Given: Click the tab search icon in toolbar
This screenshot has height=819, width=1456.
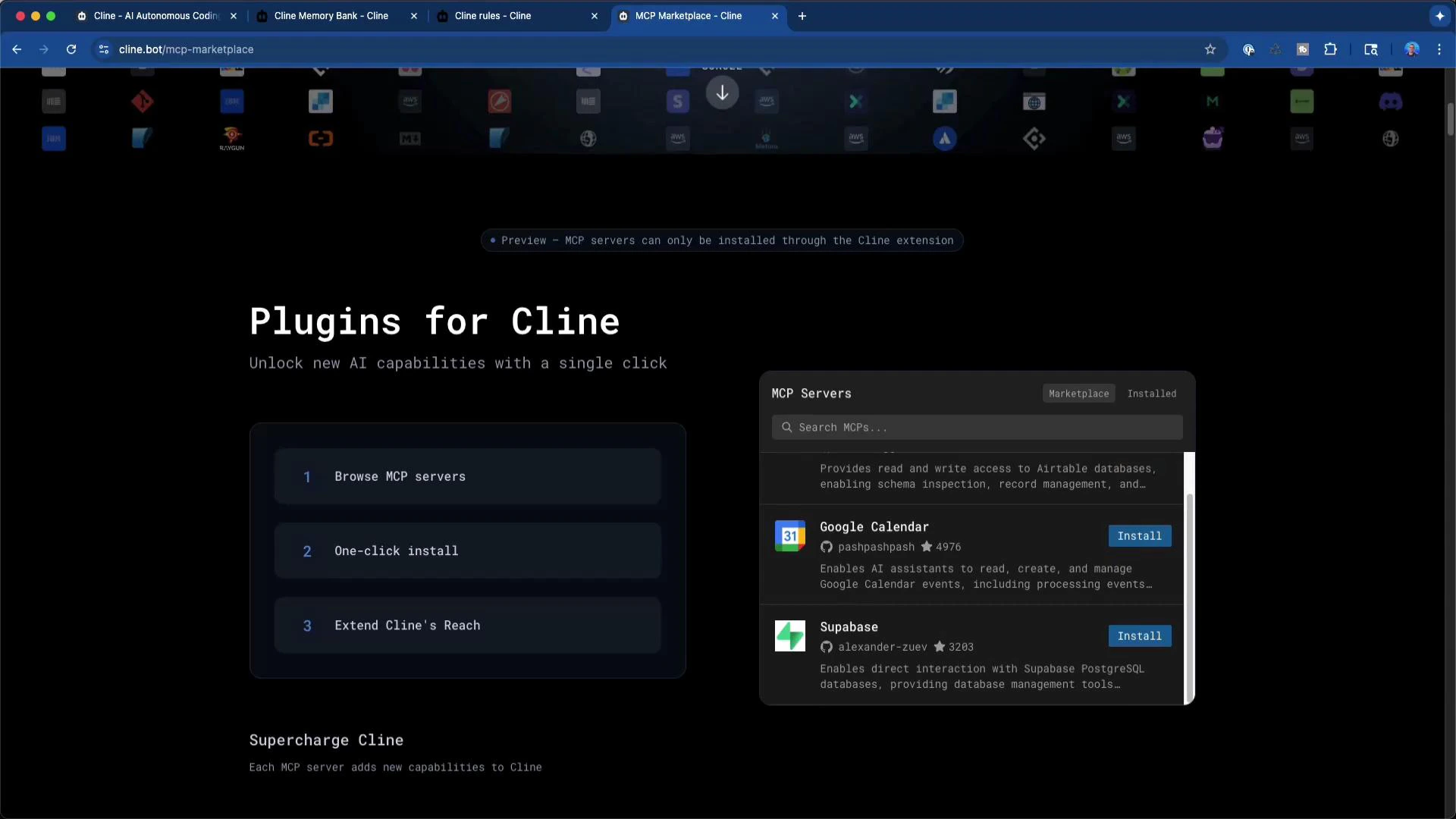Looking at the screenshot, I should coord(1370,49).
